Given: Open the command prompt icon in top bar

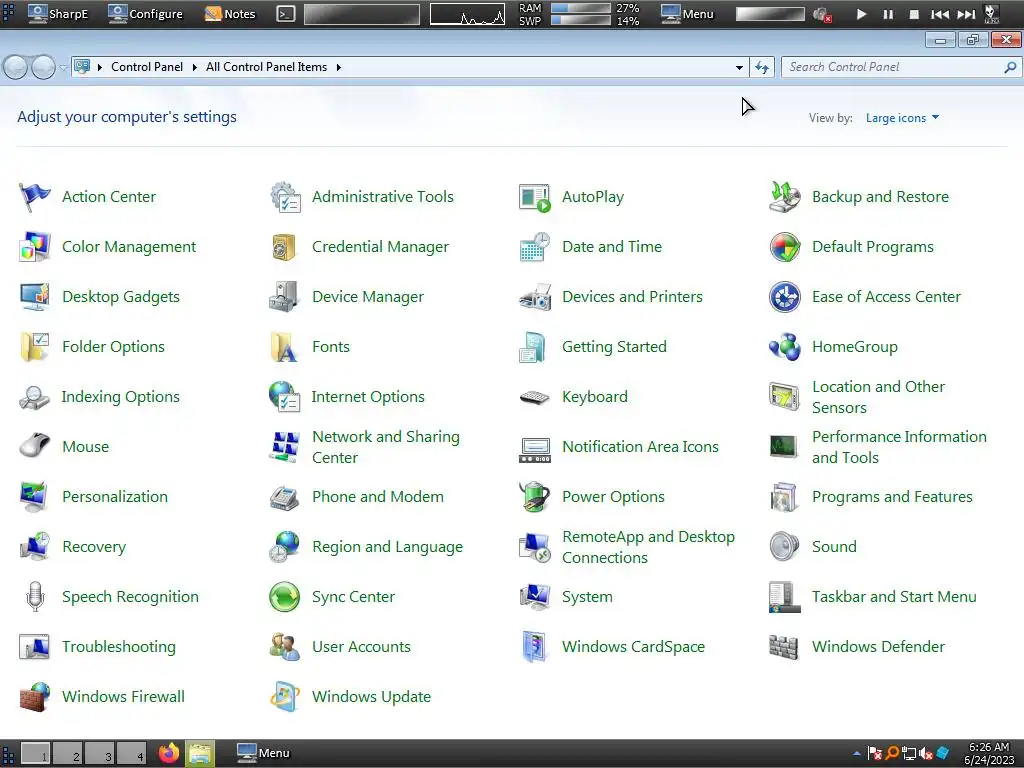Looking at the screenshot, I should (285, 14).
